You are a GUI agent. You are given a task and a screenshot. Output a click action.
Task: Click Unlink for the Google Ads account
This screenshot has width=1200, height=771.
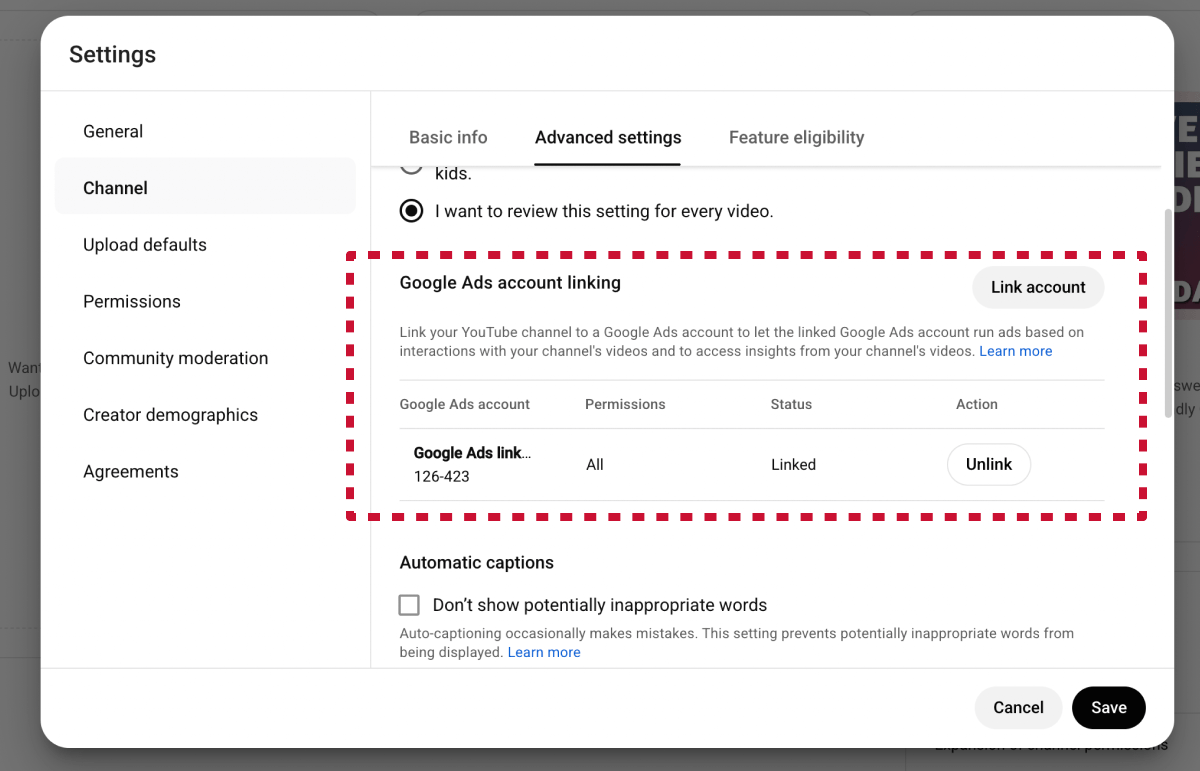pyautogui.click(x=989, y=464)
